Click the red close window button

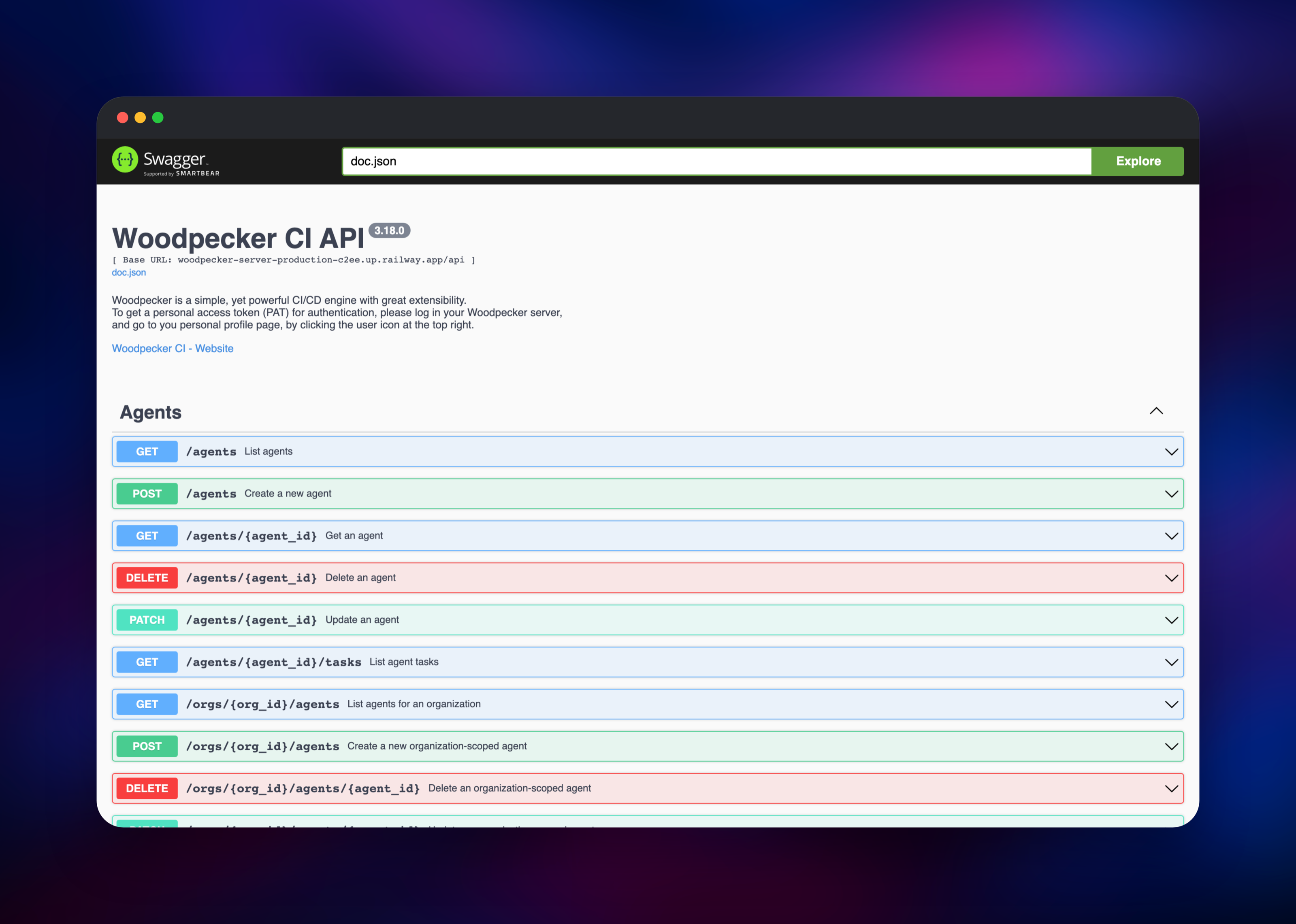122,118
